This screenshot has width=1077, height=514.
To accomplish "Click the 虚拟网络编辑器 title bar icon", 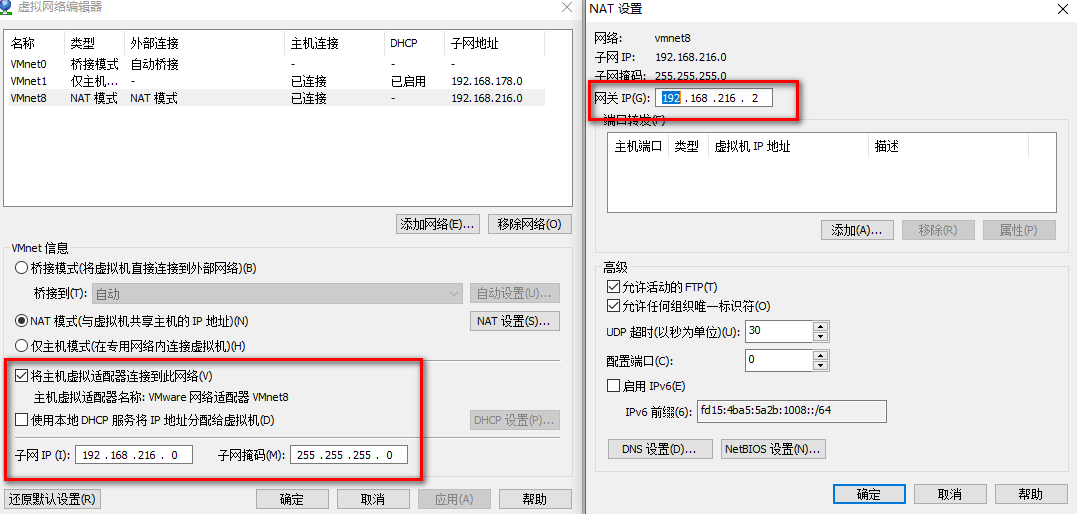I will pos(8,8).
